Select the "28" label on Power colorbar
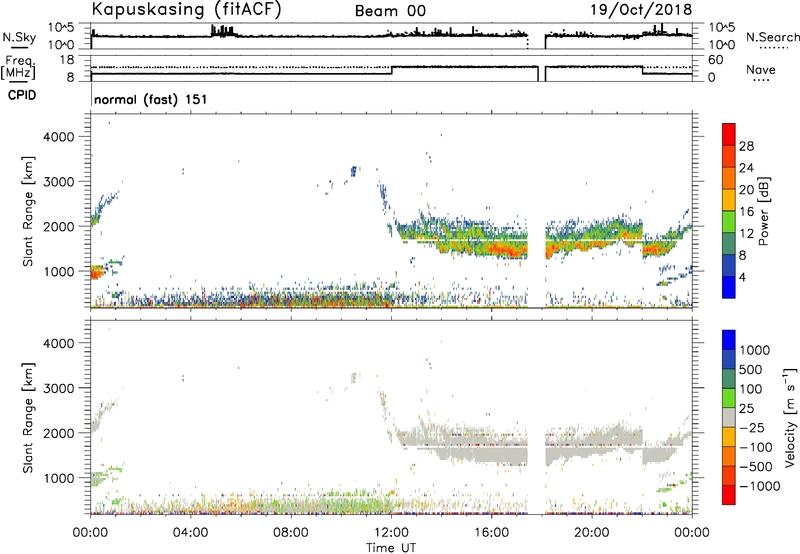Viewport: 800px width, 554px height. coord(746,146)
